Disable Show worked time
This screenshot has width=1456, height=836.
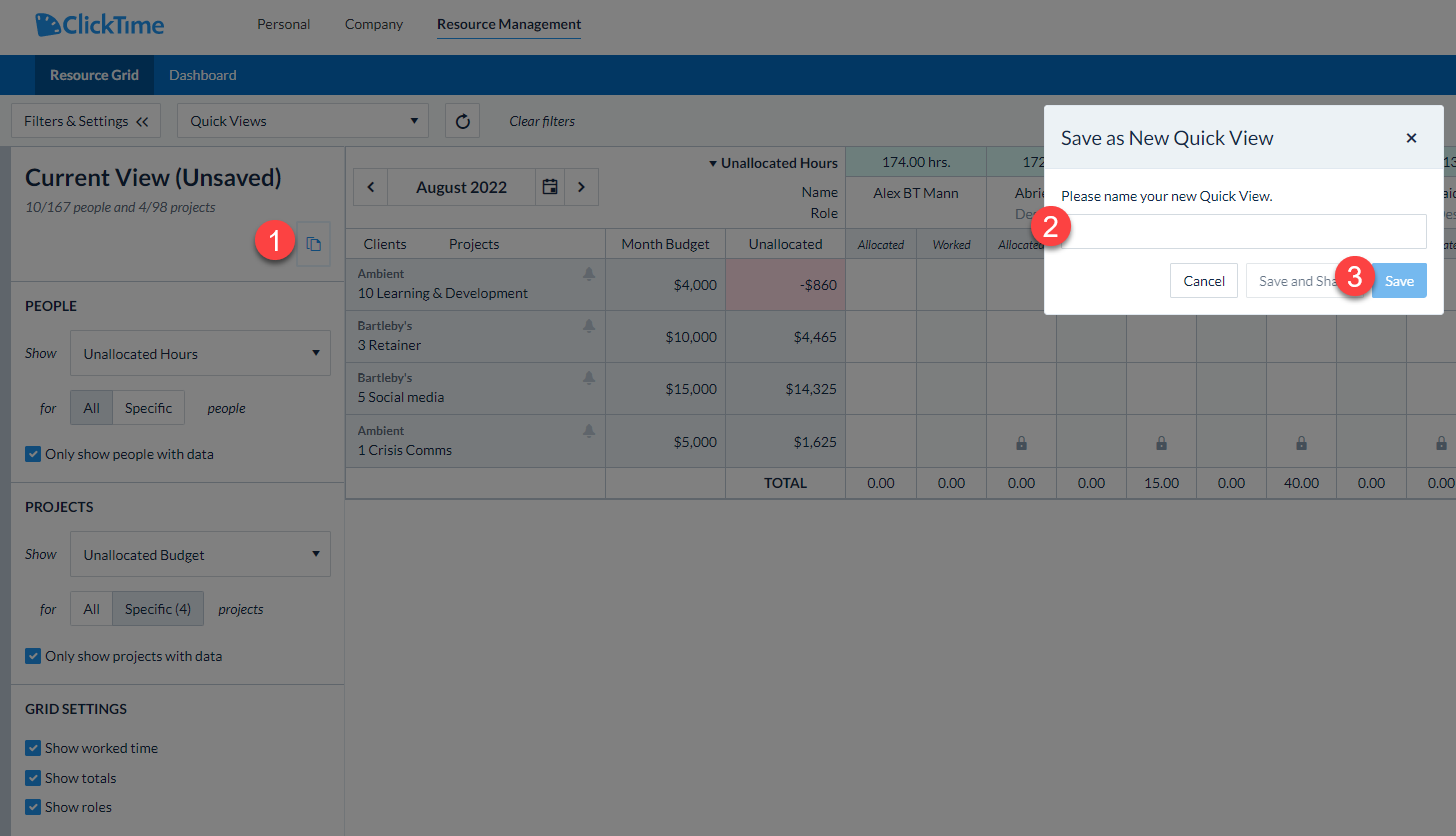coord(32,747)
